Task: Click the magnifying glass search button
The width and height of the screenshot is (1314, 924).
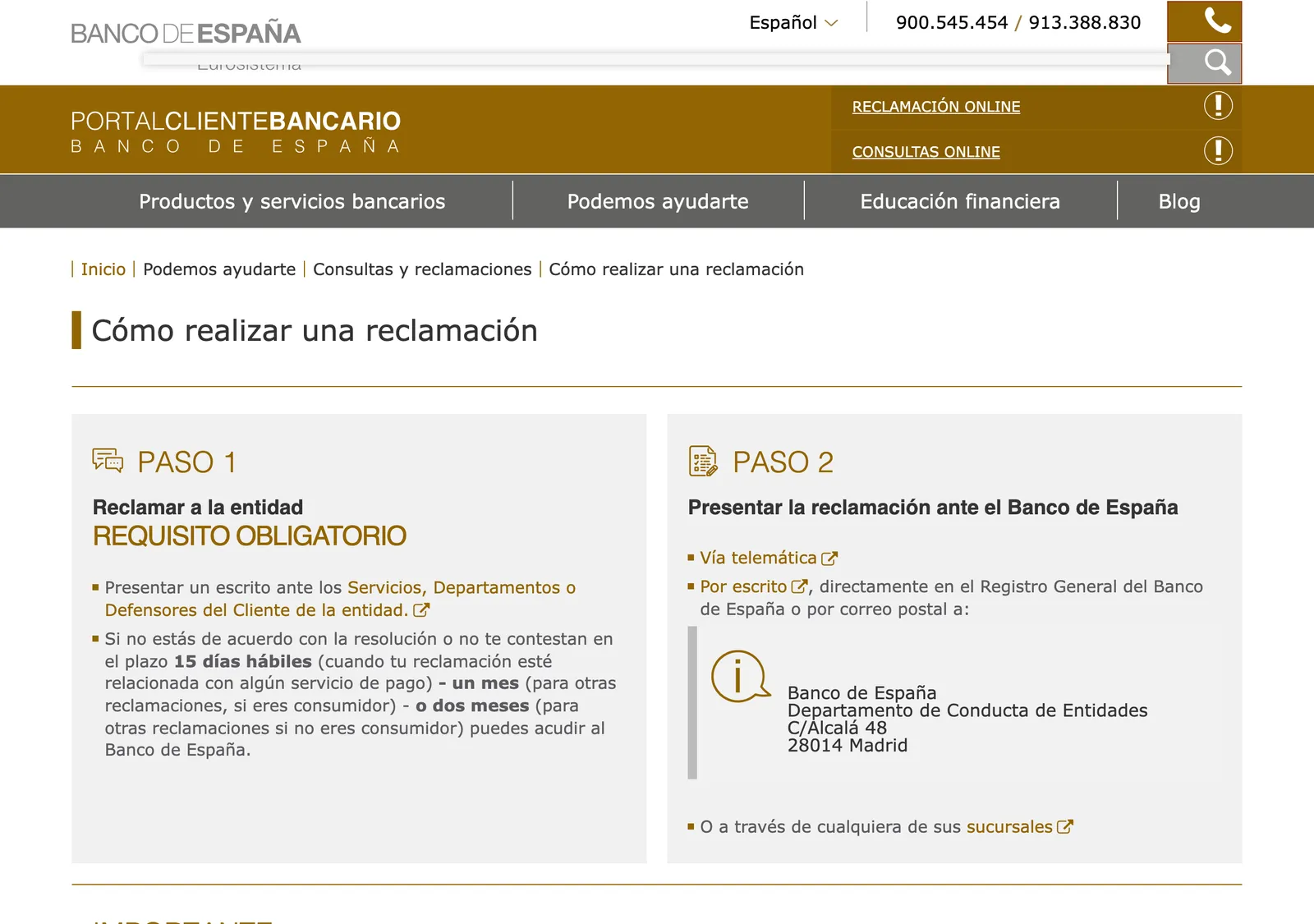Action: point(1204,63)
